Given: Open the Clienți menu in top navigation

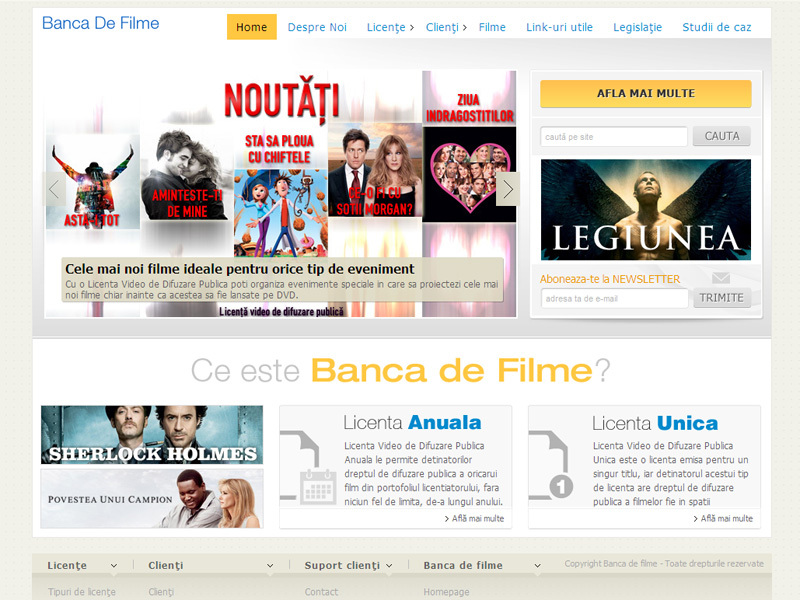Looking at the screenshot, I should 446,27.
